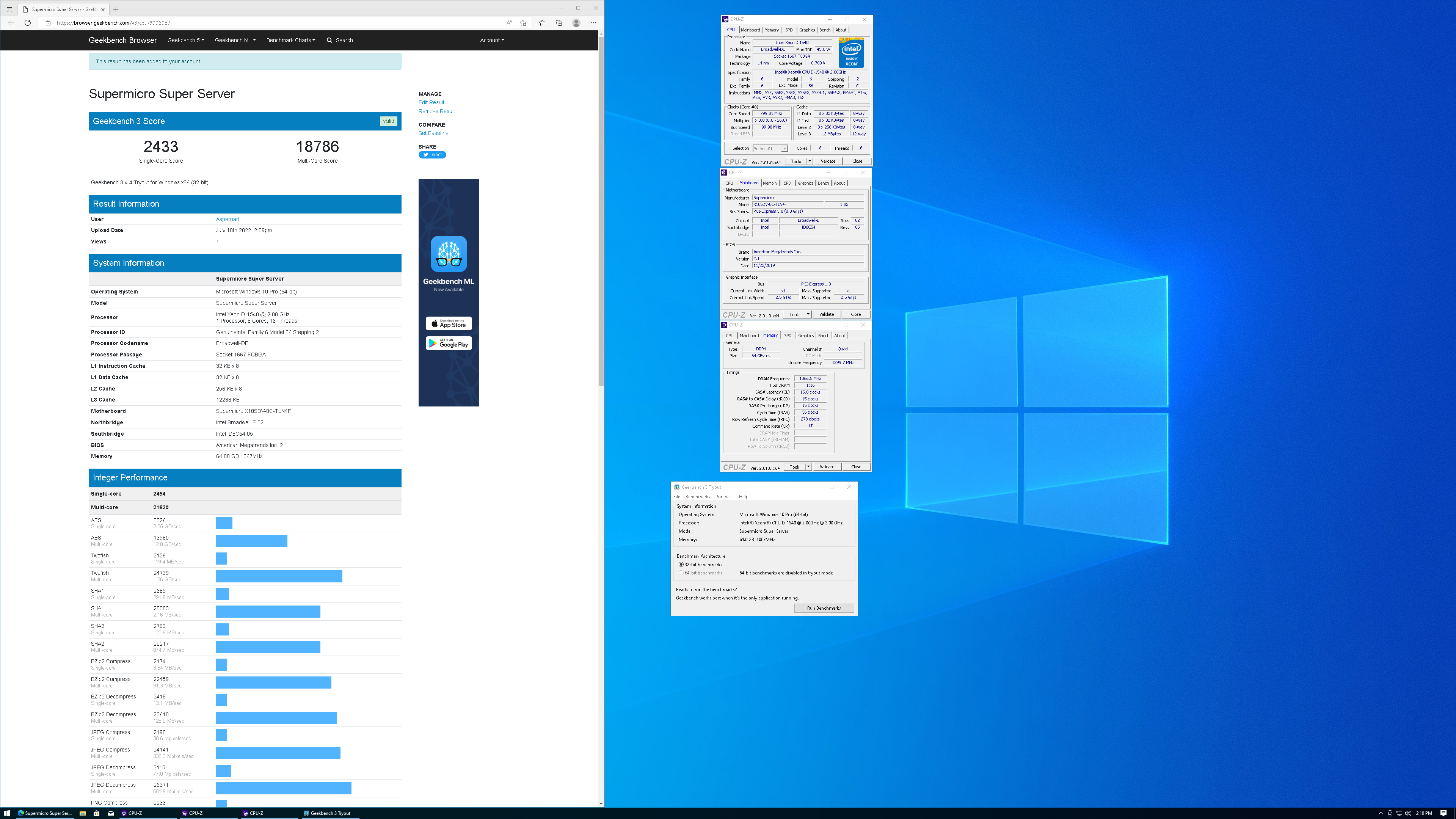The width and height of the screenshot is (1456, 819).
Task: Open Tools dropdown arrow in Memory window
Action: click(809, 467)
